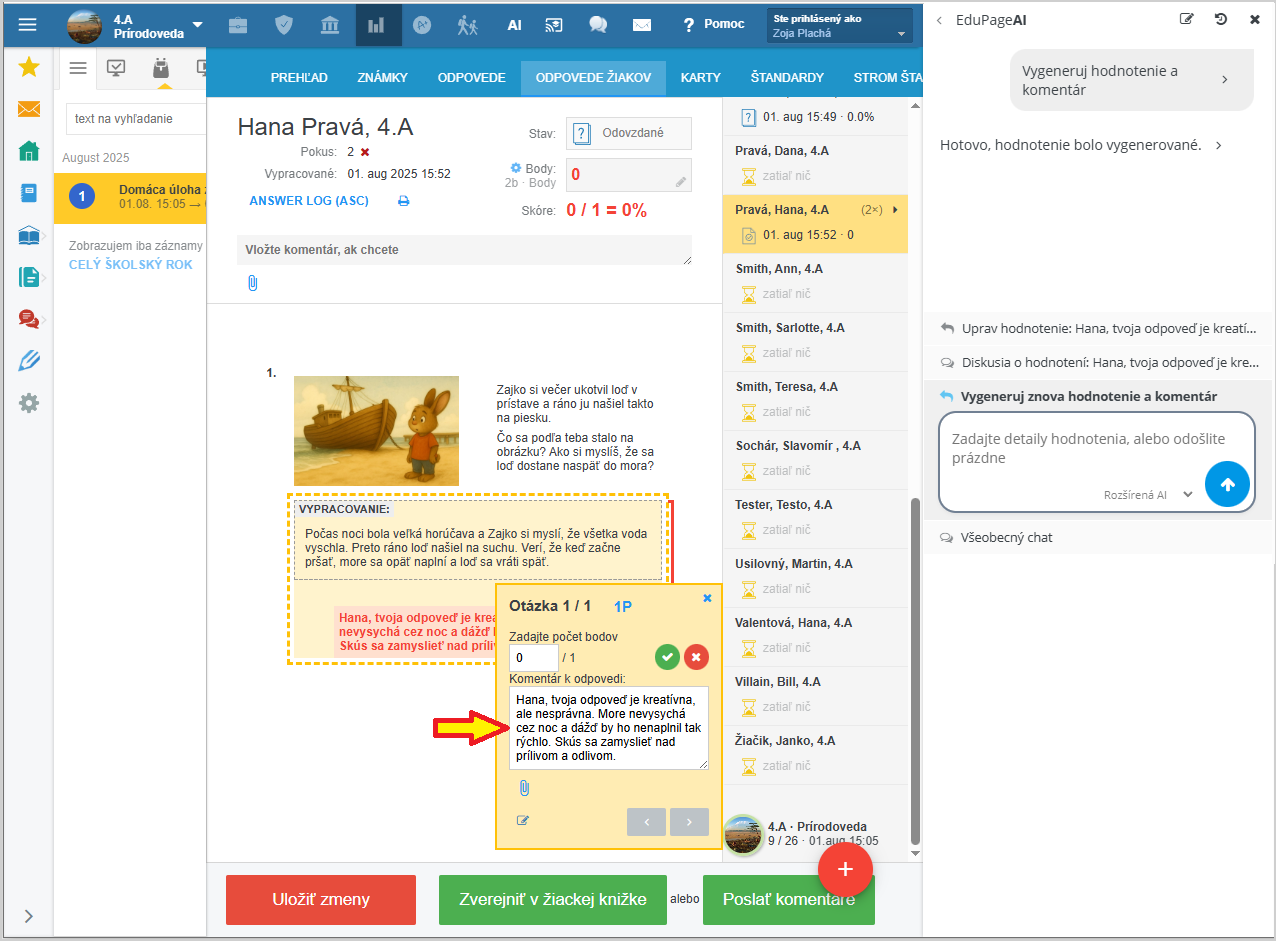
Task: Open the ANSWER LOG (ASC) link
Action: tap(309, 201)
